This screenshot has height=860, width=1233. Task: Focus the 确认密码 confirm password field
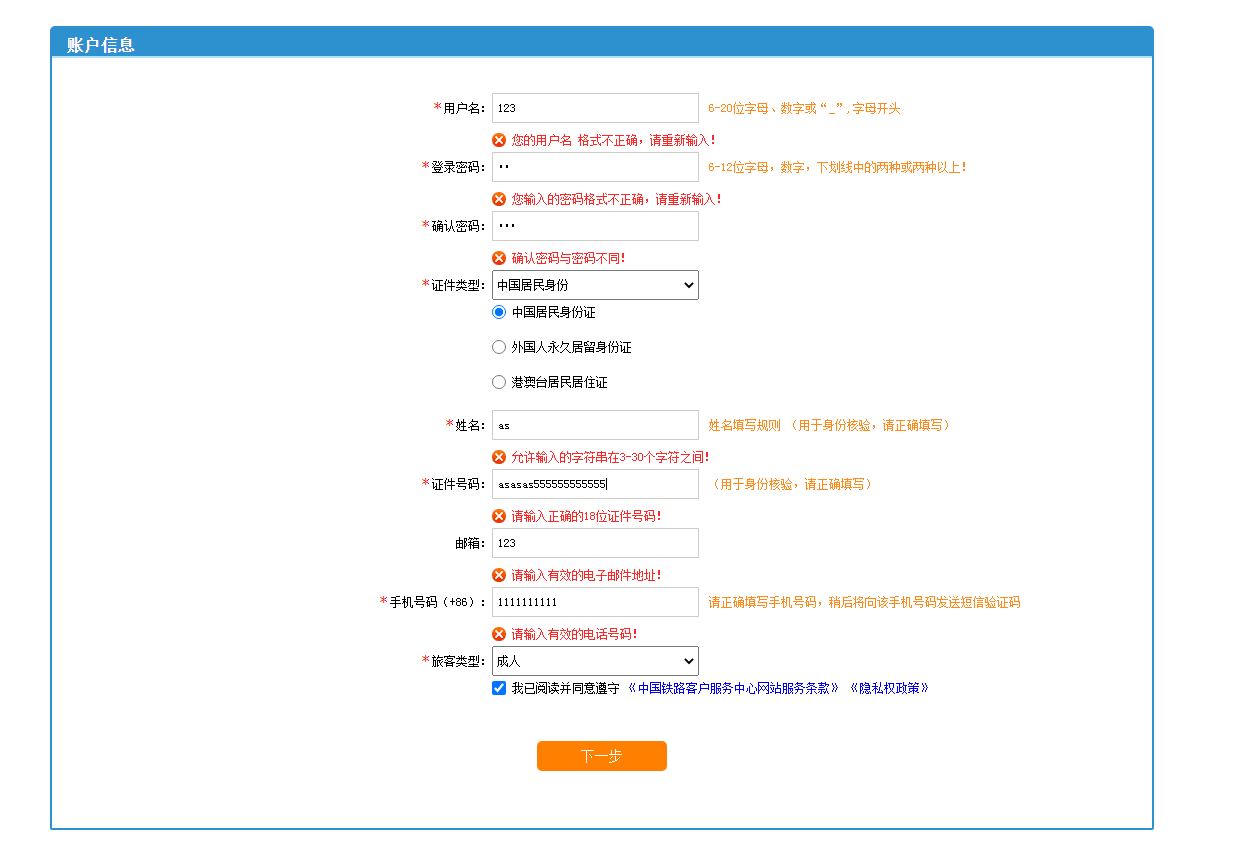(x=595, y=226)
